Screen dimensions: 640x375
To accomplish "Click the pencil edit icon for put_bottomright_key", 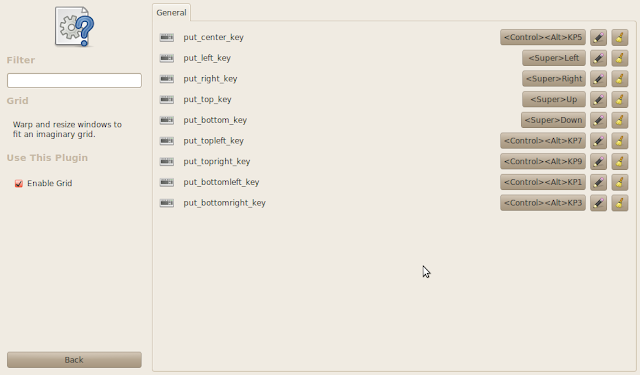I will (x=598, y=203).
